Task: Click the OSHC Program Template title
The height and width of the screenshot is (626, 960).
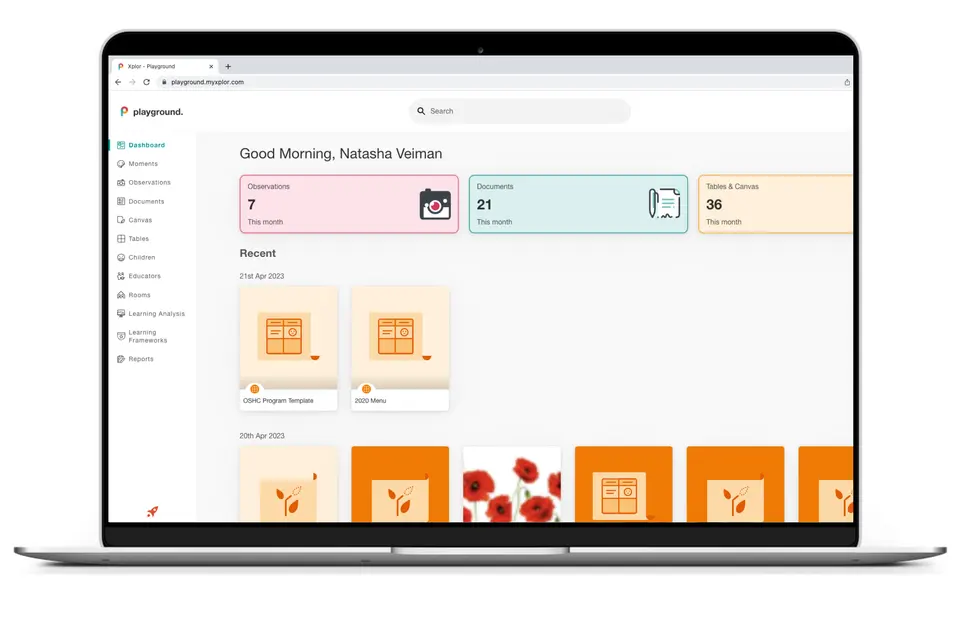Action: pos(278,401)
